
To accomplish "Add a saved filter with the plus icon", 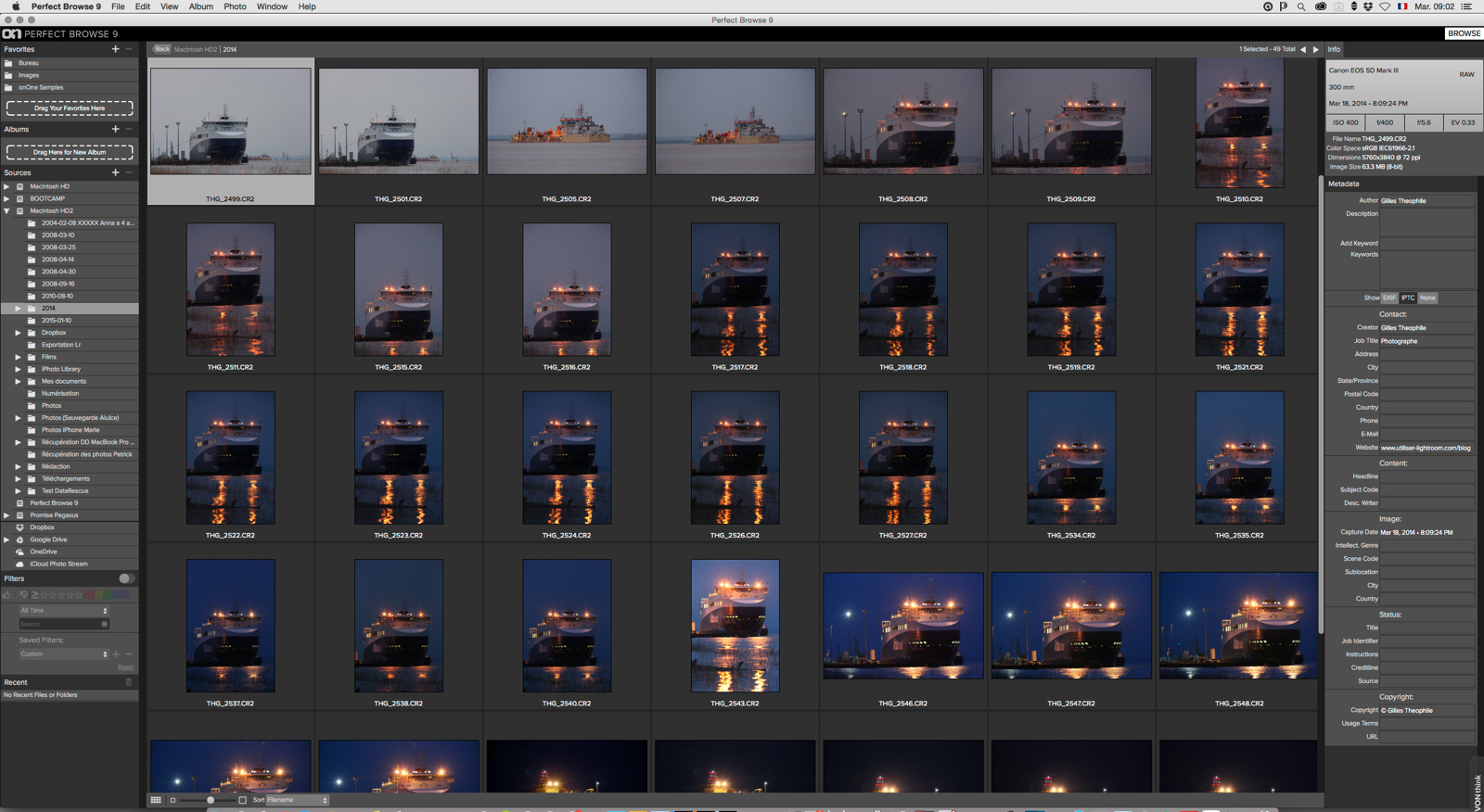I will (116, 653).
